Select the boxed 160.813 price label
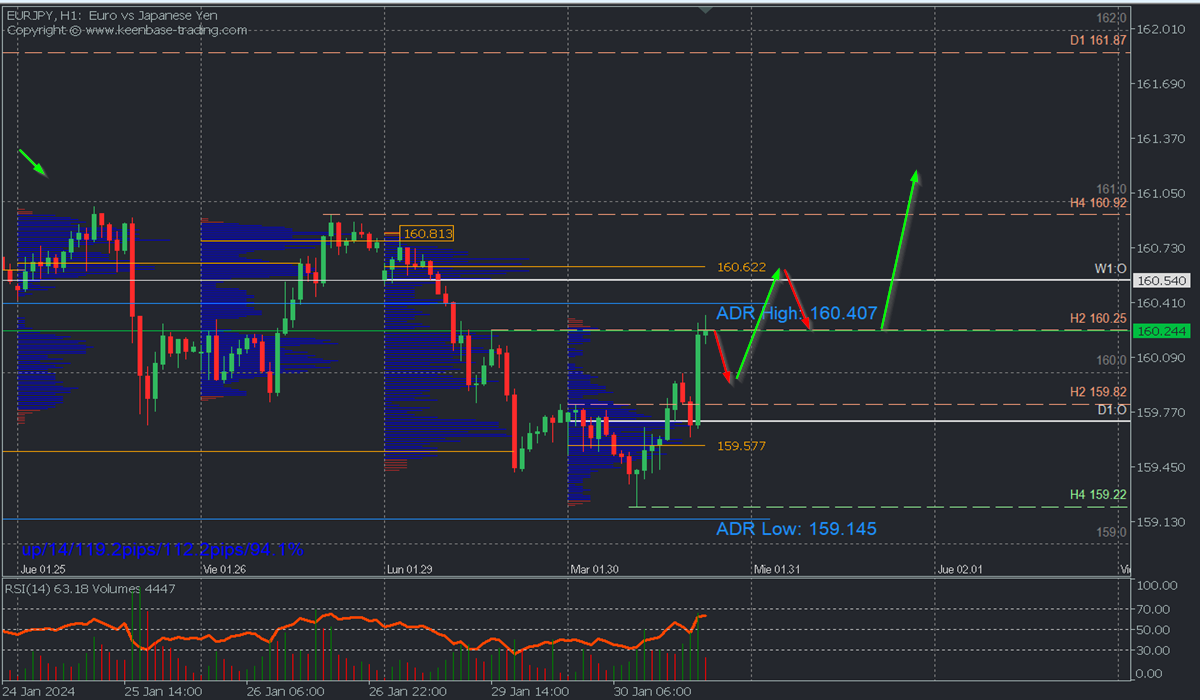Image resolution: width=1200 pixels, height=700 pixels. 427,234
